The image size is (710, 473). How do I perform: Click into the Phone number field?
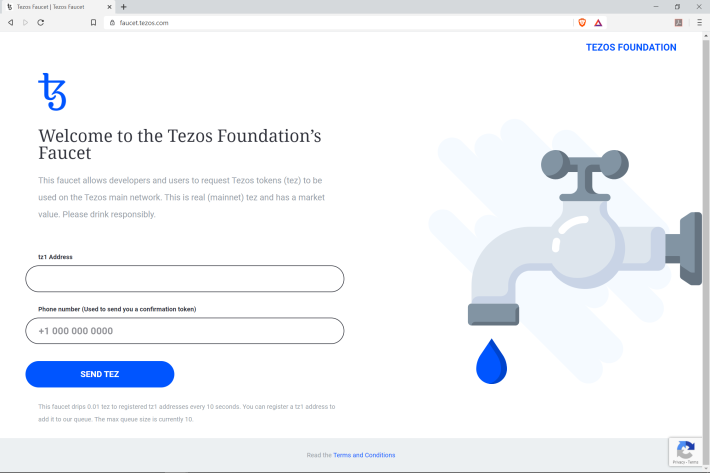coord(185,331)
